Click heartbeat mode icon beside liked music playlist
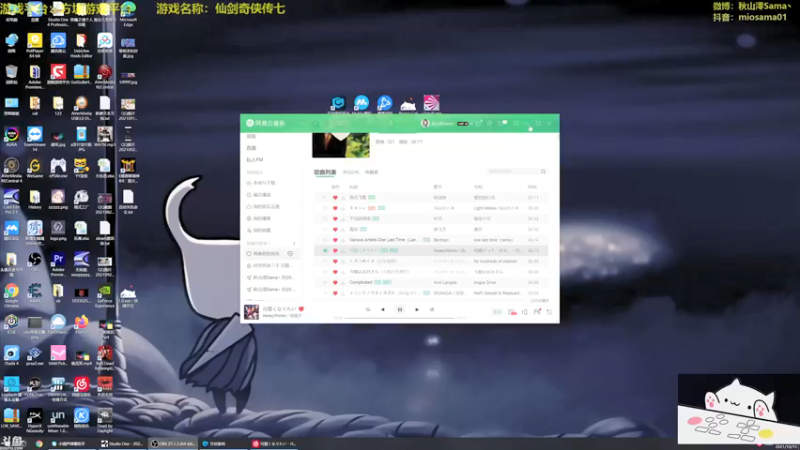Image resolution: width=800 pixels, height=450 pixels. coord(290,254)
